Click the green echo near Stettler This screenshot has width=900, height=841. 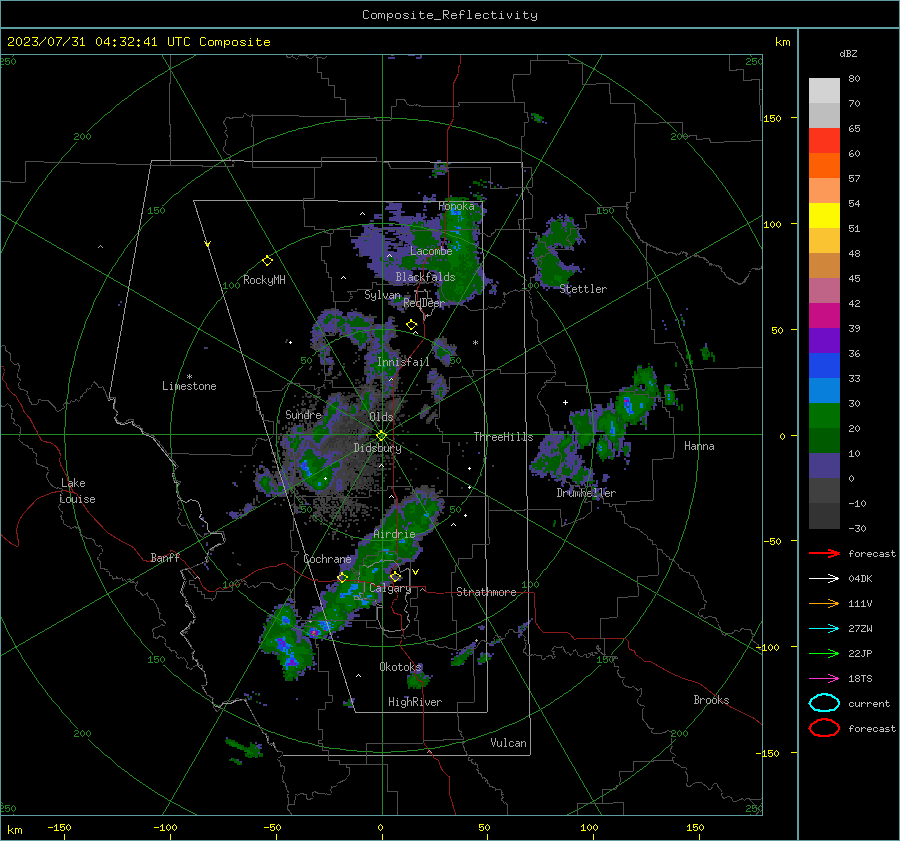556,253
